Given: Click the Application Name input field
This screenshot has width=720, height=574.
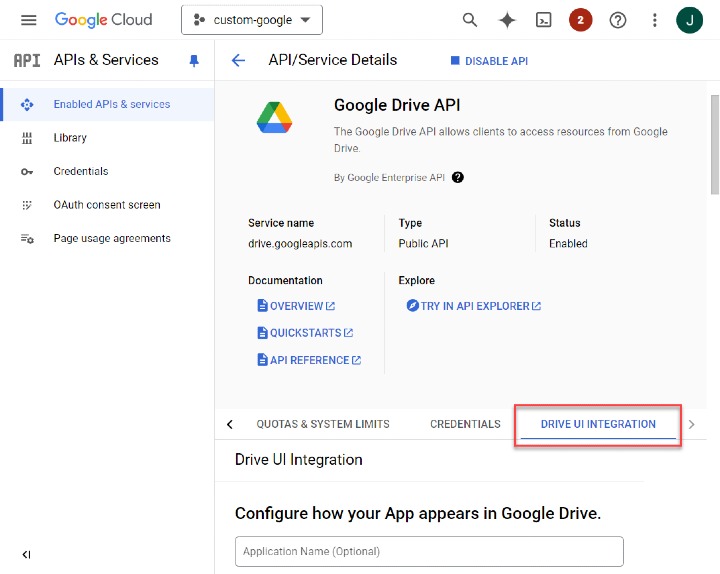Looking at the screenshot, I should [429, 551].
